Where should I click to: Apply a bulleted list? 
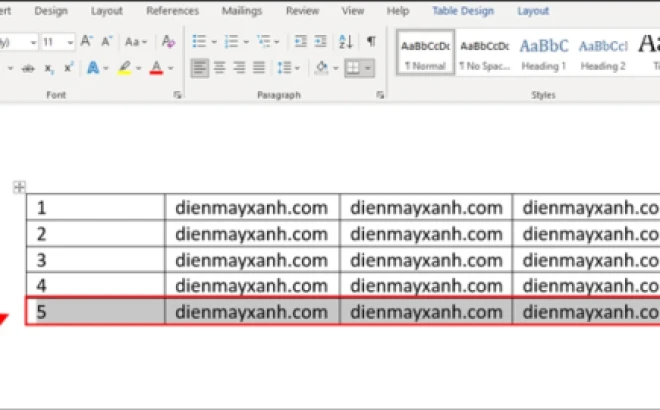coord(199,42)
